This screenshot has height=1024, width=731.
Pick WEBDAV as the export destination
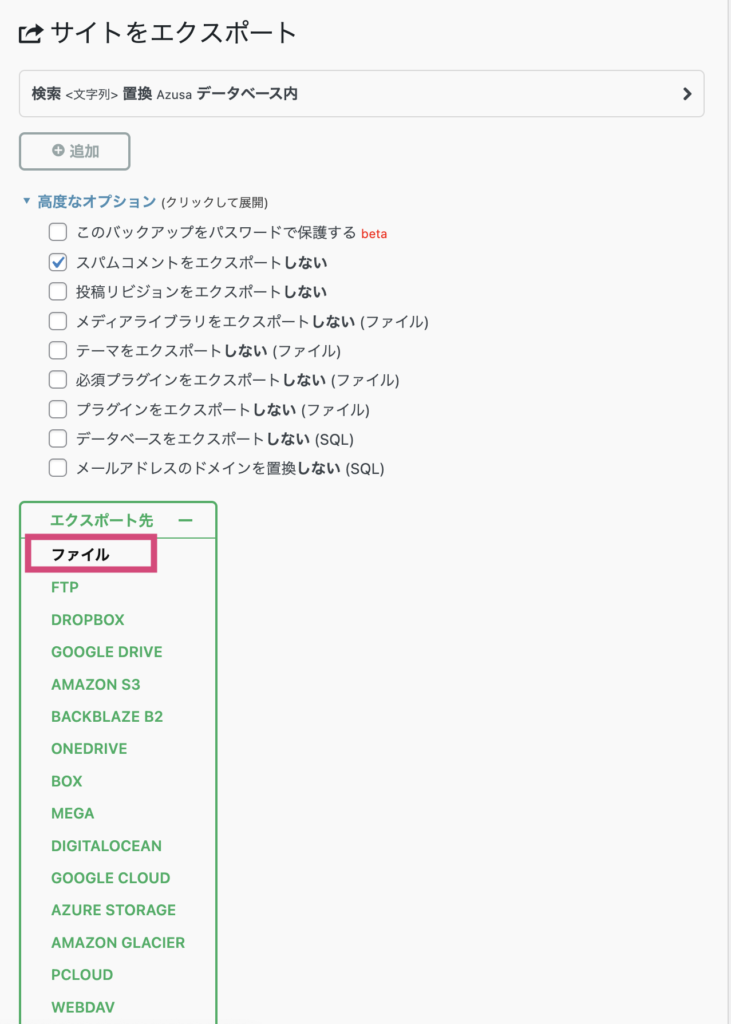click(83, 1007)
